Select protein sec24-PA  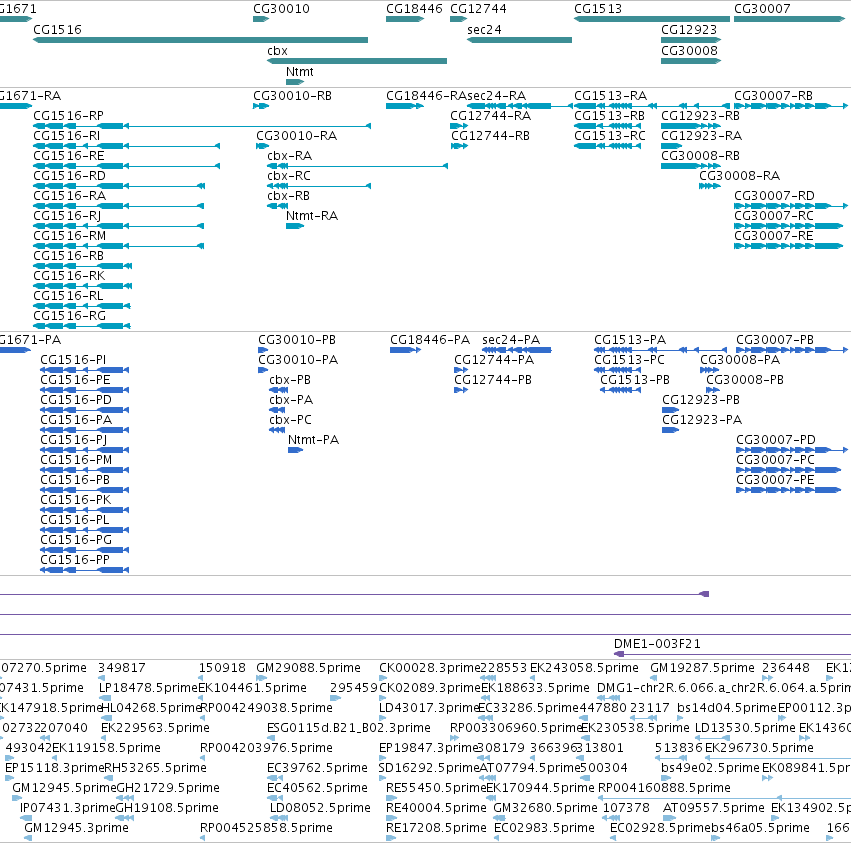point(511,340)
